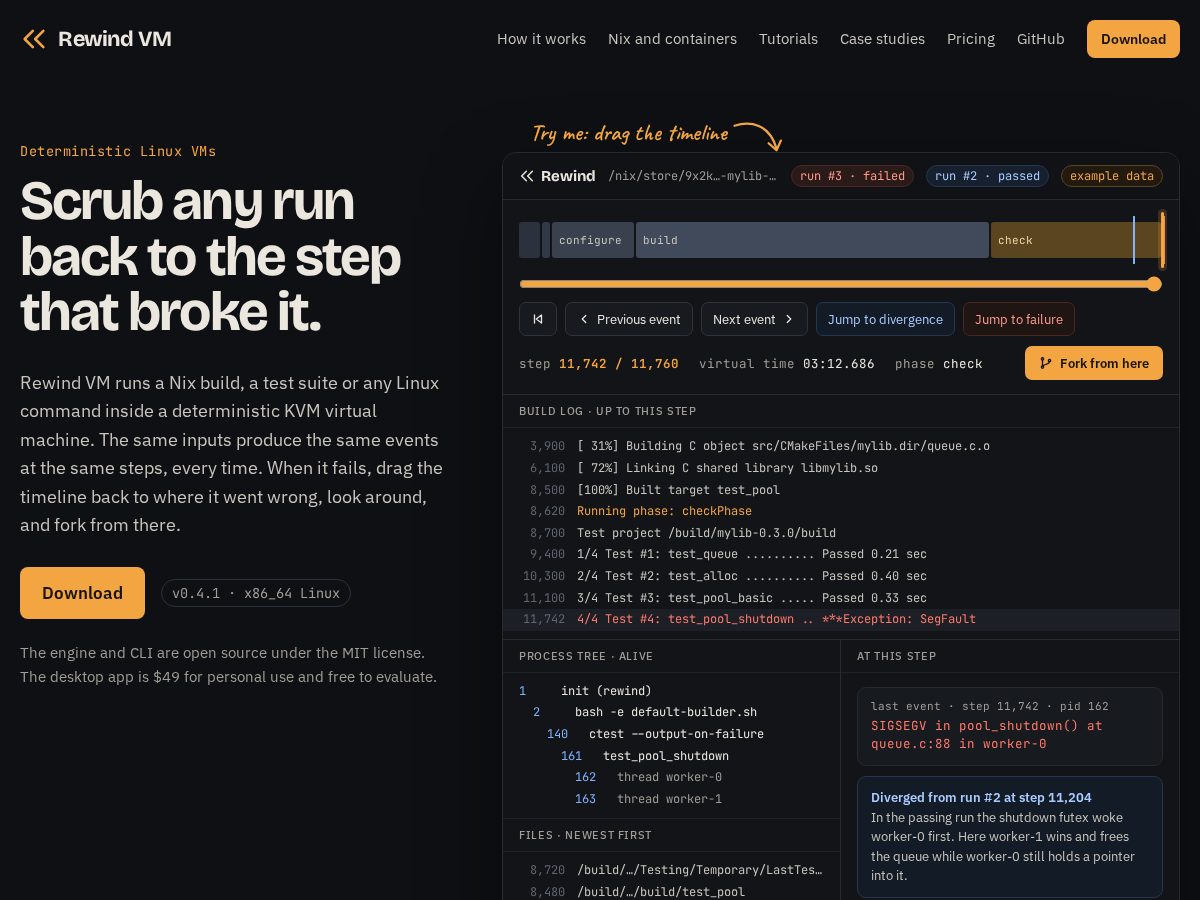Click the check phase on the timeline
The width and height of the screenshot is (1200, 900).
tap(1076, 240)
